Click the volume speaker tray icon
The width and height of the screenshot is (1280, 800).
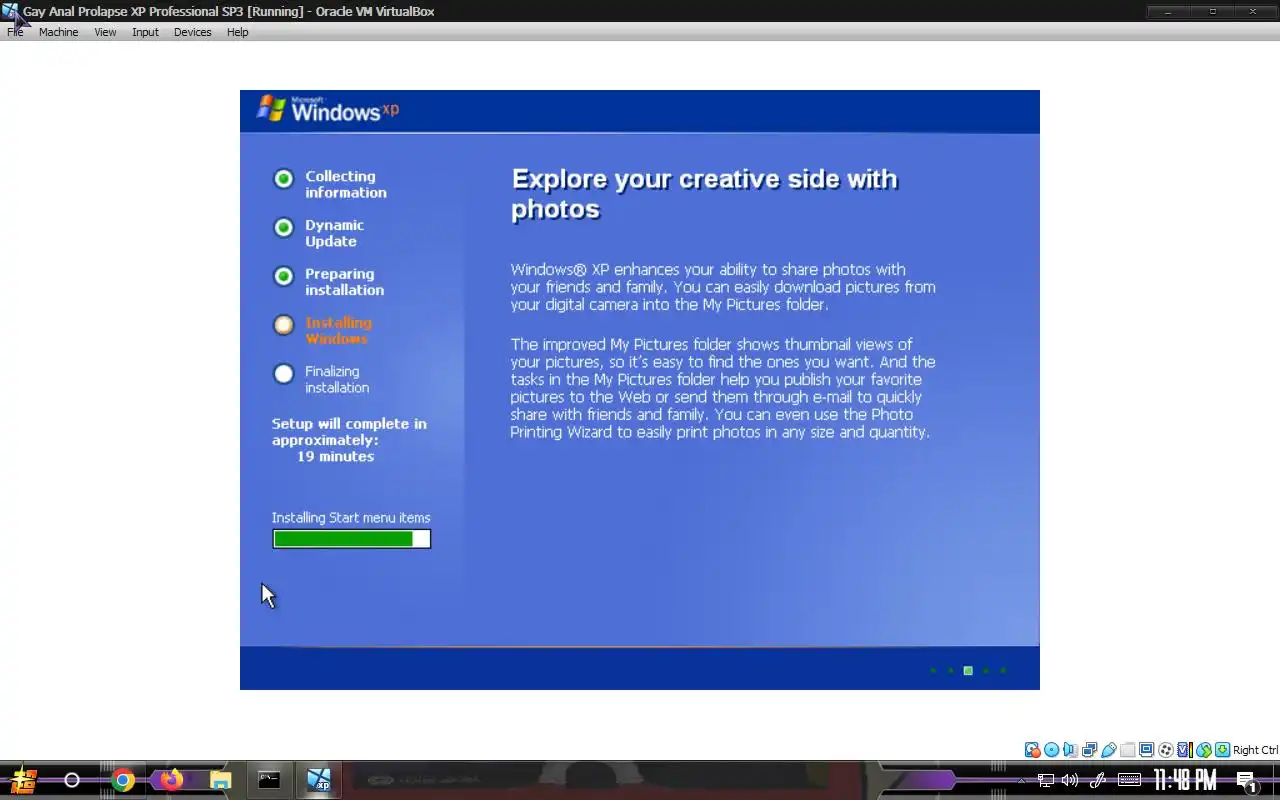point(1070,780)
